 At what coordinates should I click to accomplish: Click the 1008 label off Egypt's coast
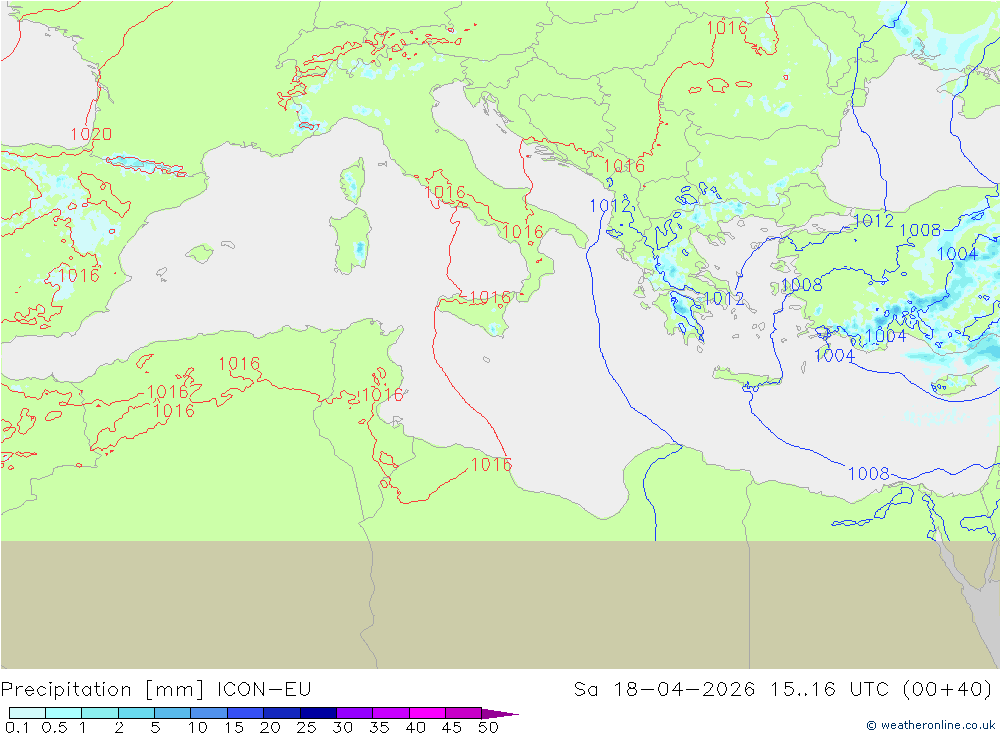(x=869, y=473)
